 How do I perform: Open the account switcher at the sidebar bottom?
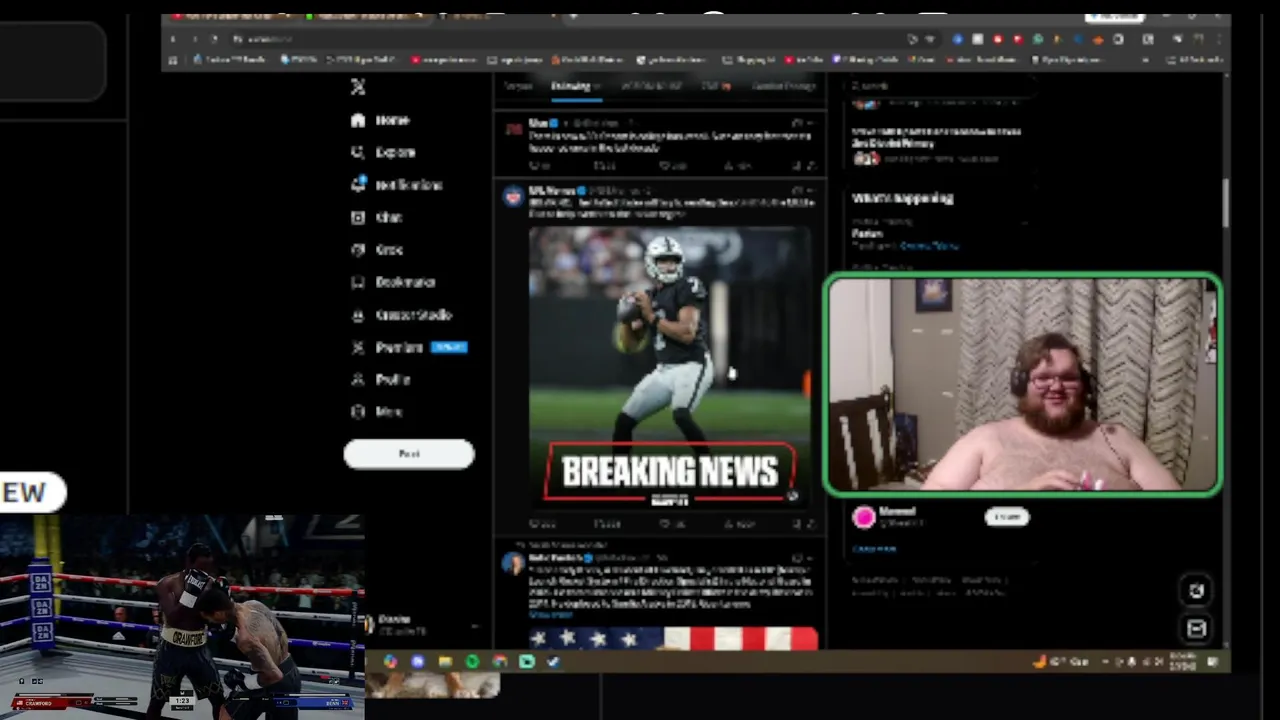420,625
